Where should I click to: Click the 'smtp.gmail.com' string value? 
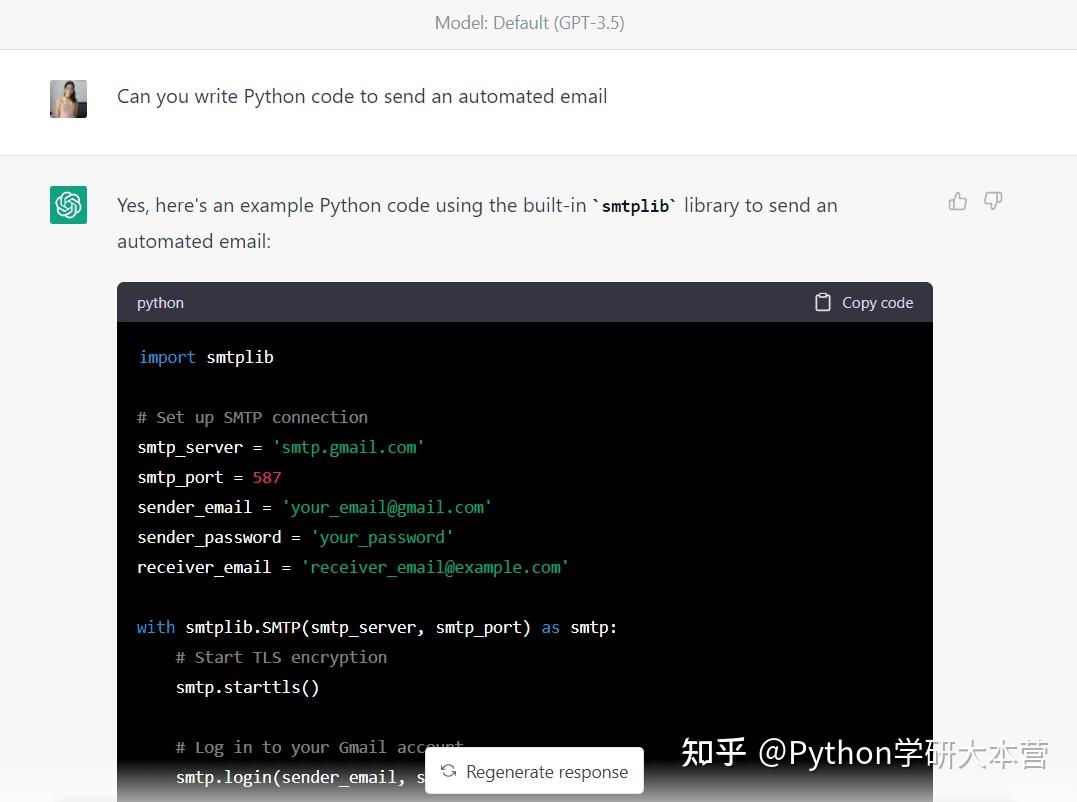[348, 448]
